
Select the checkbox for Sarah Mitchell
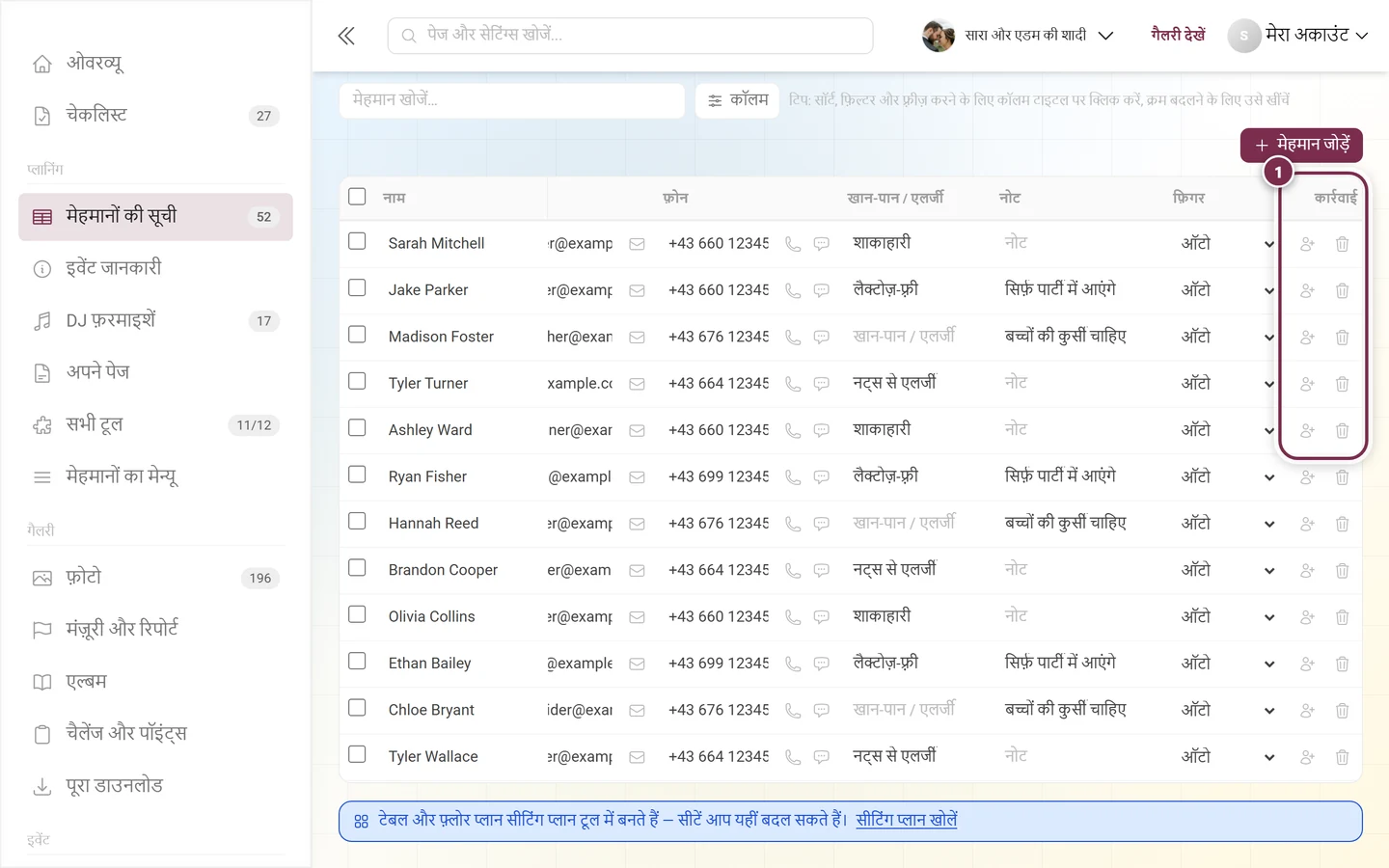coord(357,241)
